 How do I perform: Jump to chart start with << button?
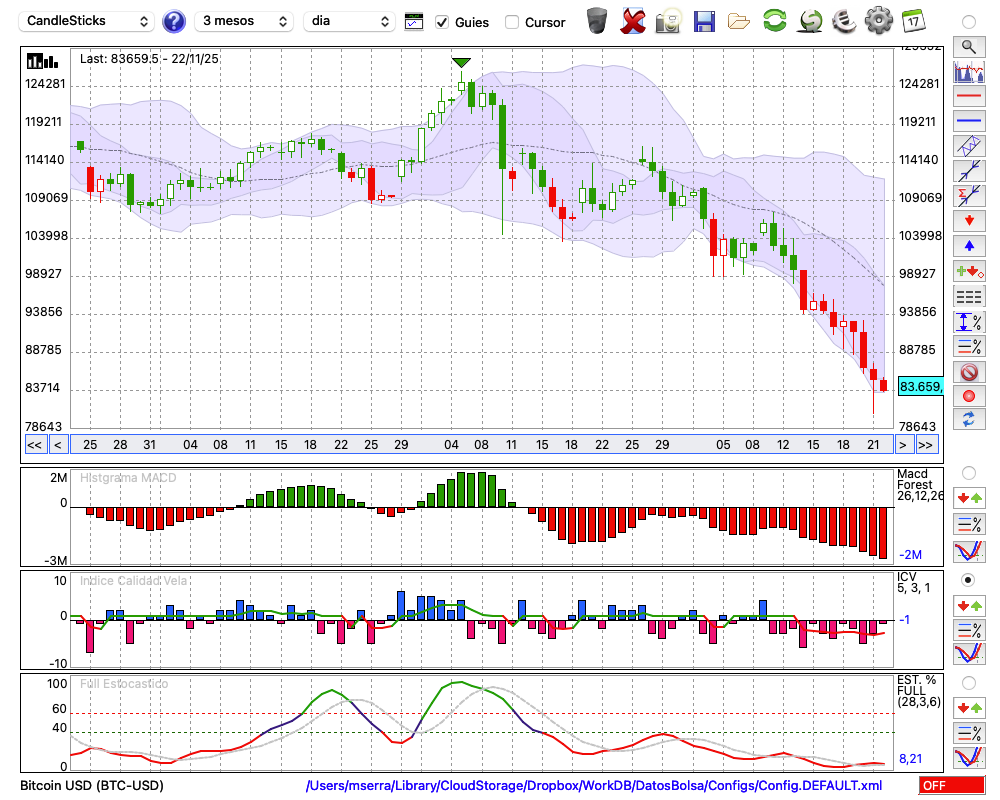34,445
